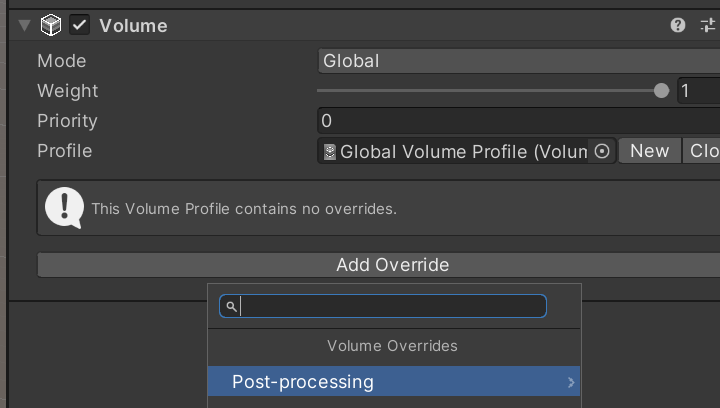Screen dimensions: 720x408
Task: Click the volume profile asset icon
Action: click(330, 152)
